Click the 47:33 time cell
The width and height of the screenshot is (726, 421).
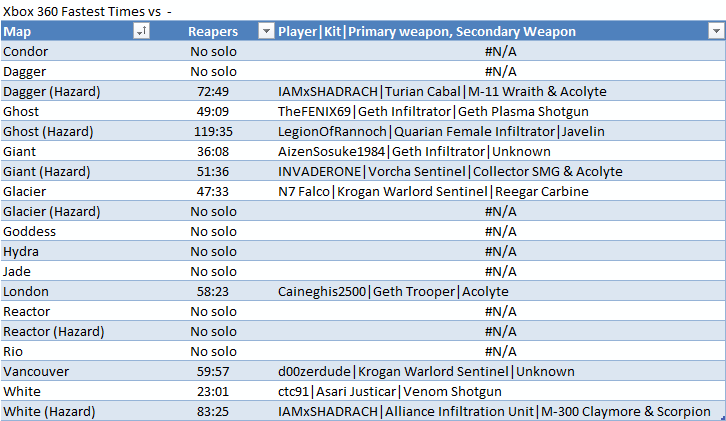coord(213,191)
